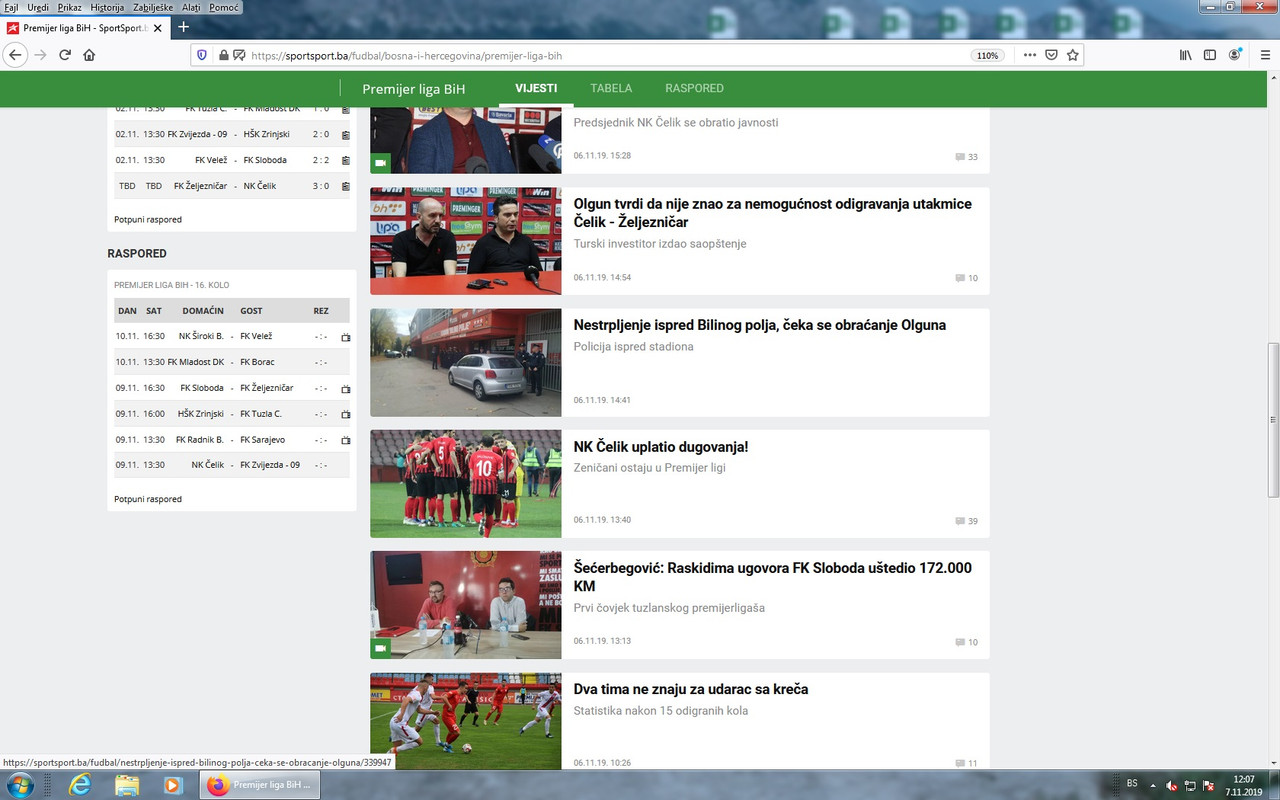Open comments icon showing 10 on Olgun article
The image size is (1280, 800).
pos(961,278)
